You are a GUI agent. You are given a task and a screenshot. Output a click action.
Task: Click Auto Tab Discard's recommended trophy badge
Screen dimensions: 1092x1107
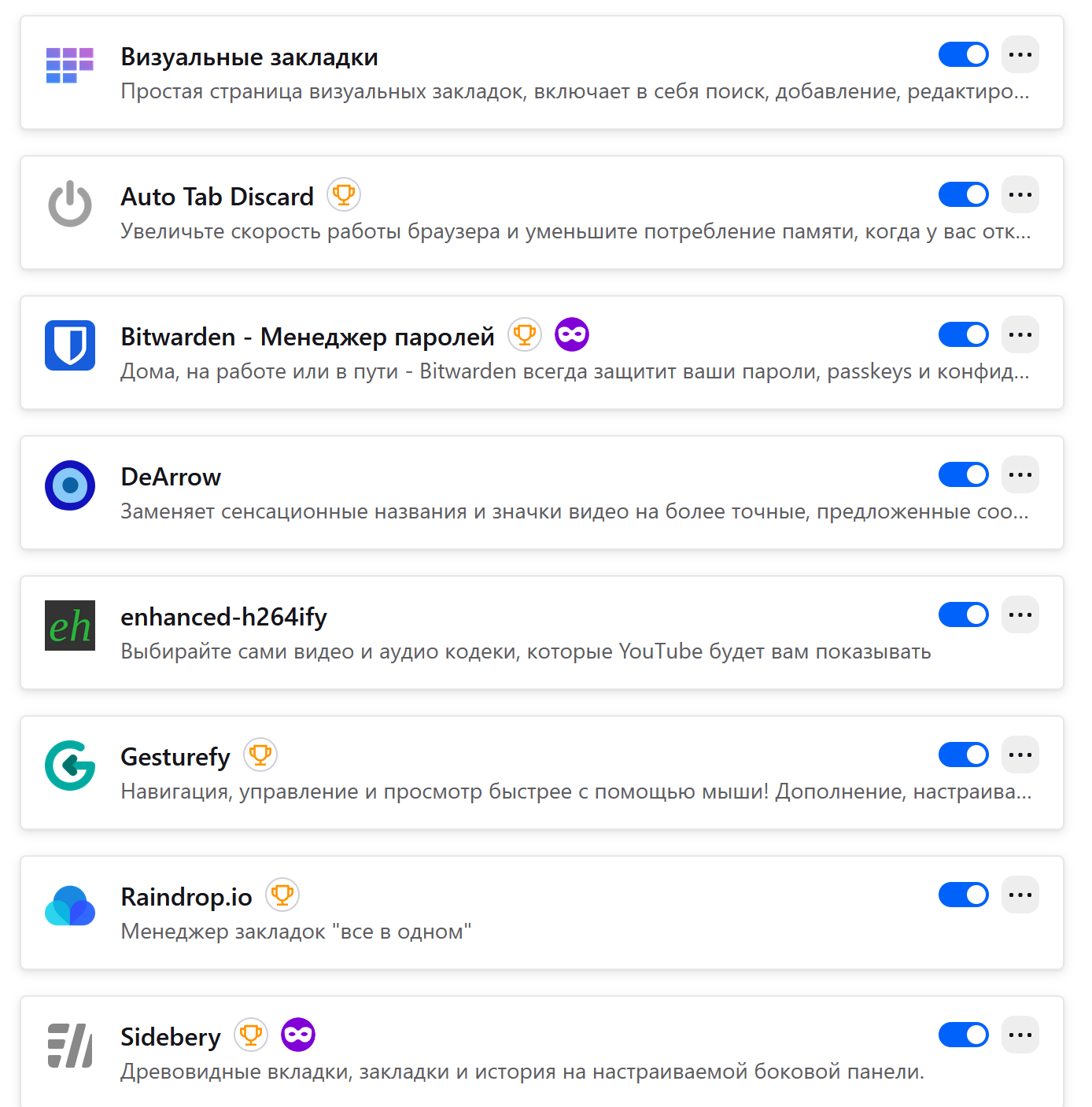pyautogui.click(x=343, y=195)
